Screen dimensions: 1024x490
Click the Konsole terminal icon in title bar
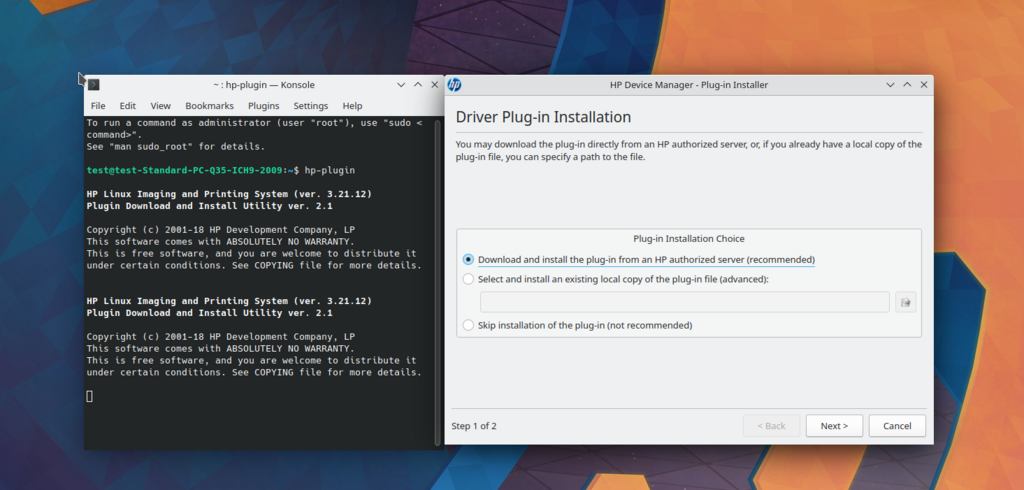coord(94,85)
